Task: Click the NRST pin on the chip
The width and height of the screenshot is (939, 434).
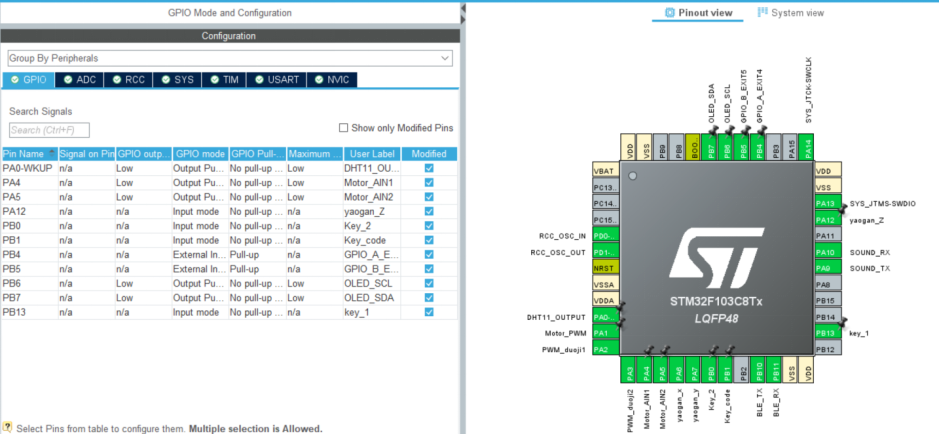Action: click(606, 267)
